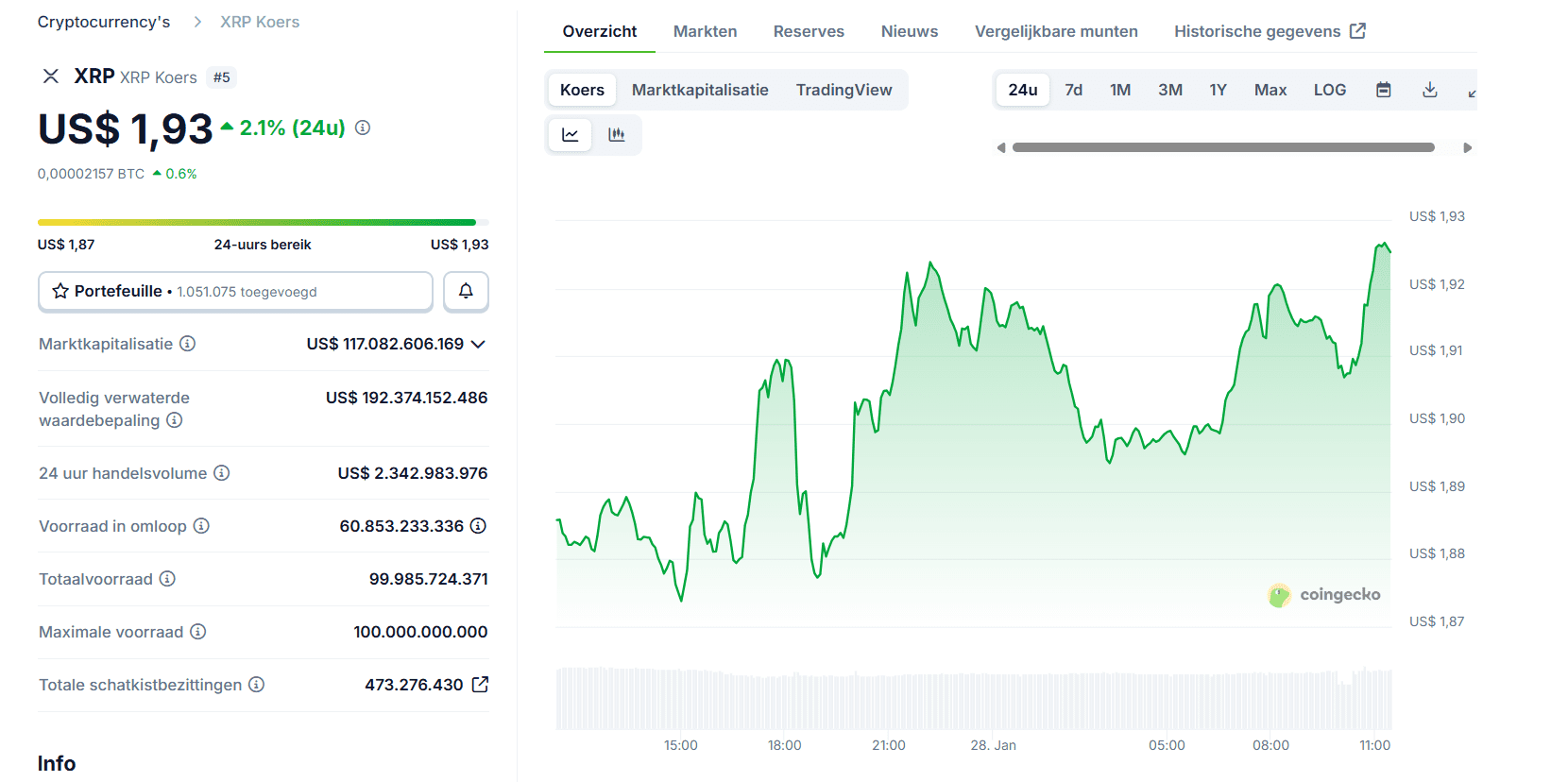Switch to candlestick chart icon
This screenshot has width=1568, height=782.
point(617,135)
